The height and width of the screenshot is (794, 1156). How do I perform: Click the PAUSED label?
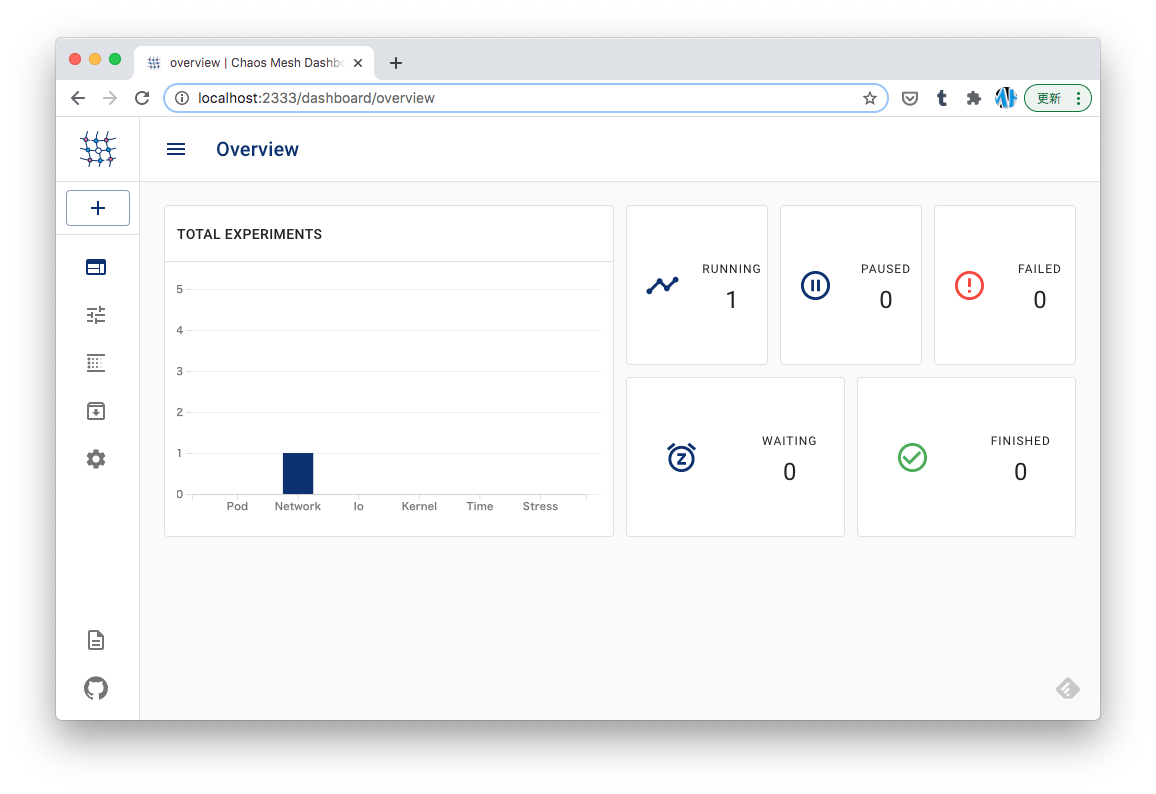point(885,269)
